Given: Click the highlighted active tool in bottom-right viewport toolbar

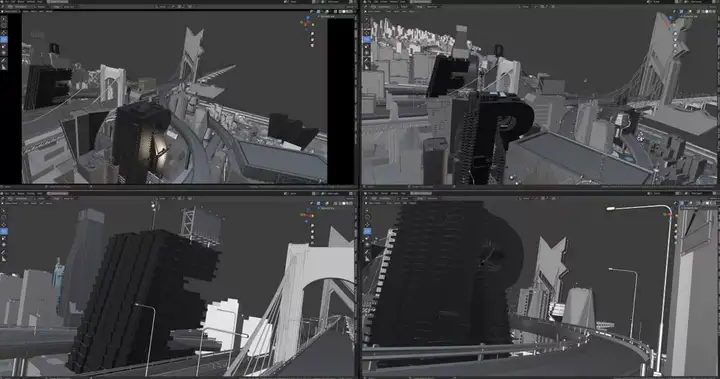Looking at the screenshot, I should coord(367,232).
